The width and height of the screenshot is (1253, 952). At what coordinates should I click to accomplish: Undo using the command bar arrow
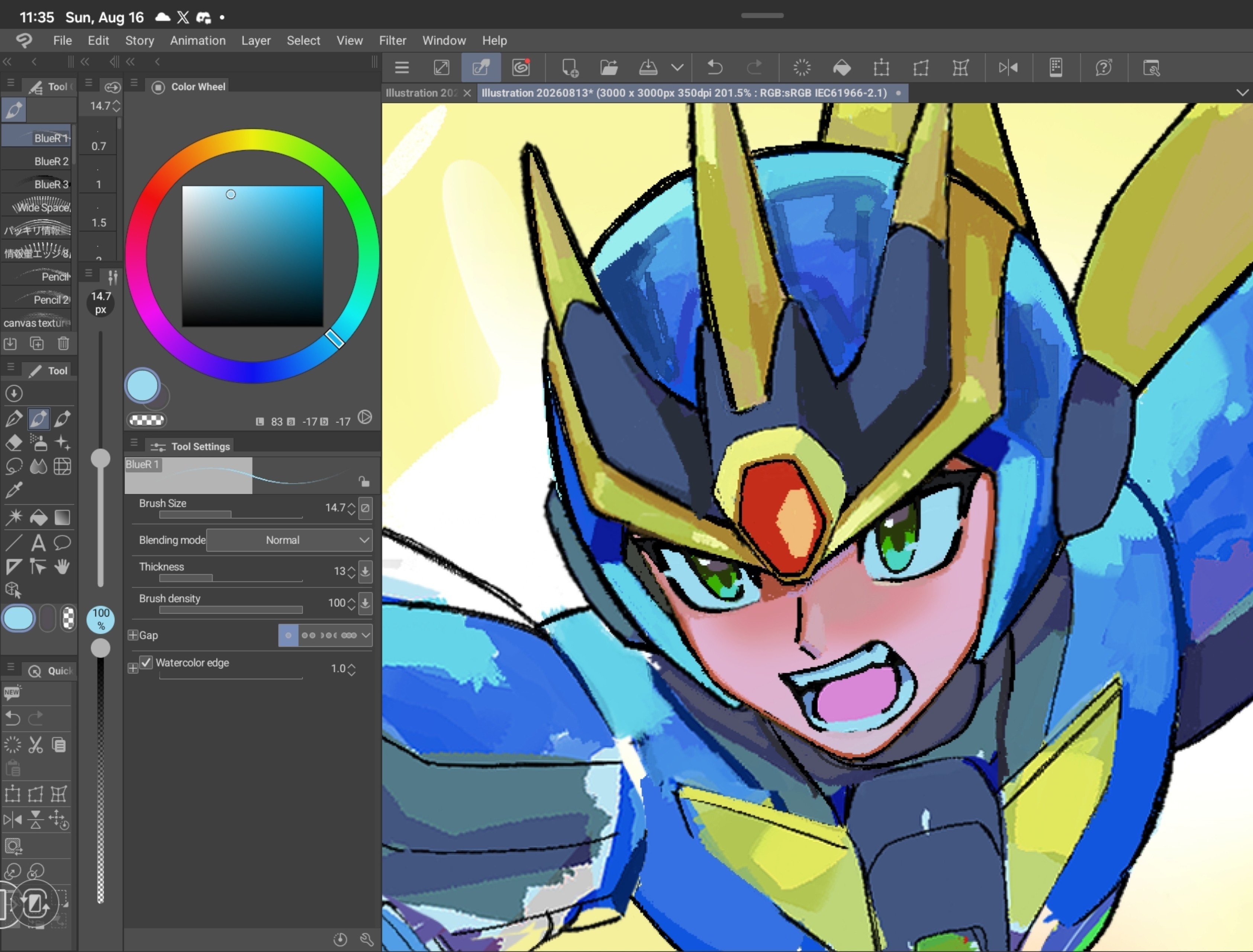click(x=715, y=68)
